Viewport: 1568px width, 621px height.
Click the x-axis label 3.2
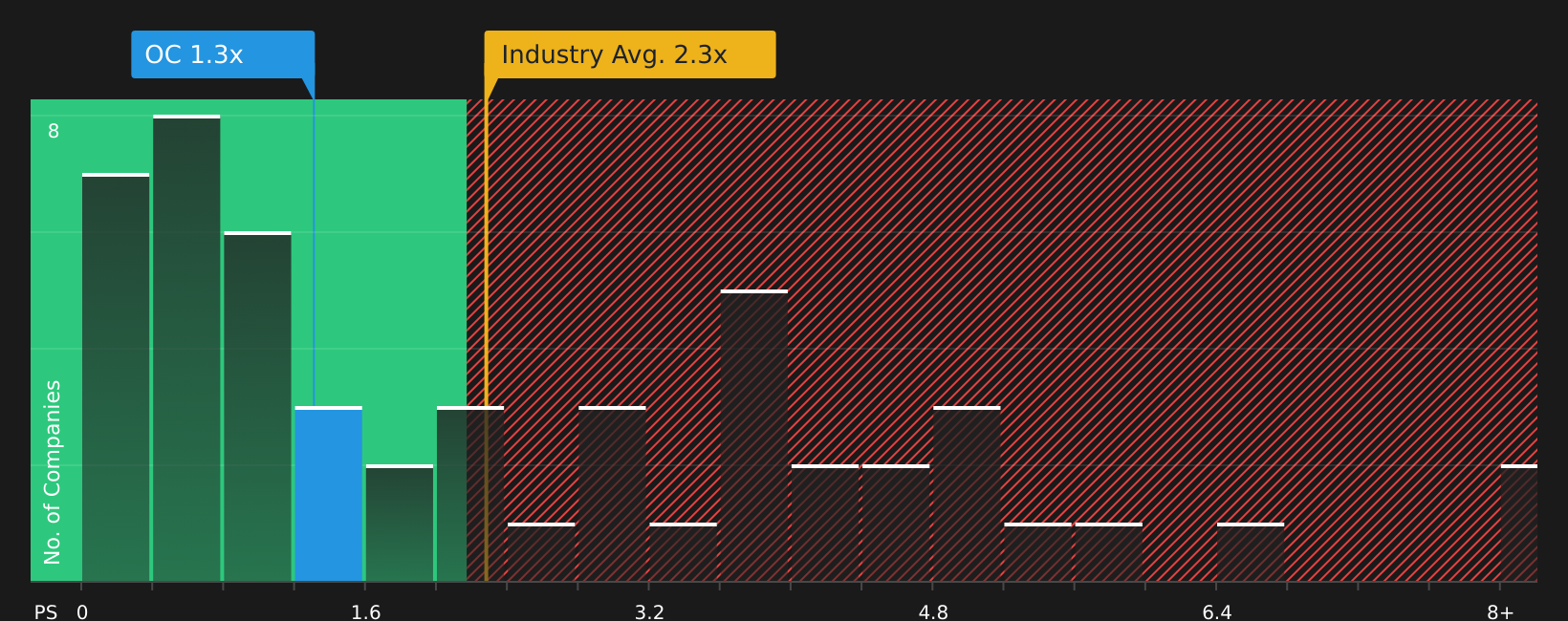pos(649,612)
